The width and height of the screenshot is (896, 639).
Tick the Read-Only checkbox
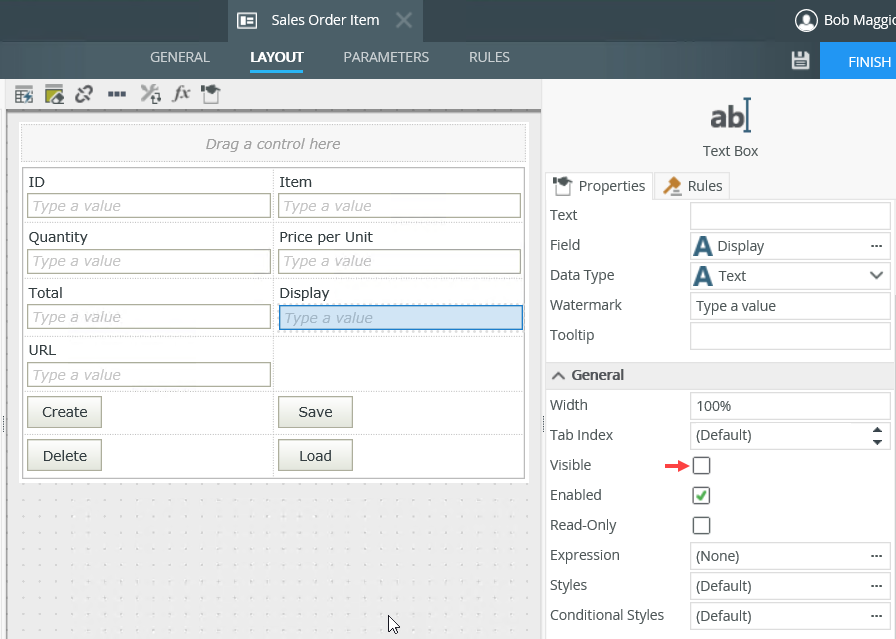pos(702,525)
